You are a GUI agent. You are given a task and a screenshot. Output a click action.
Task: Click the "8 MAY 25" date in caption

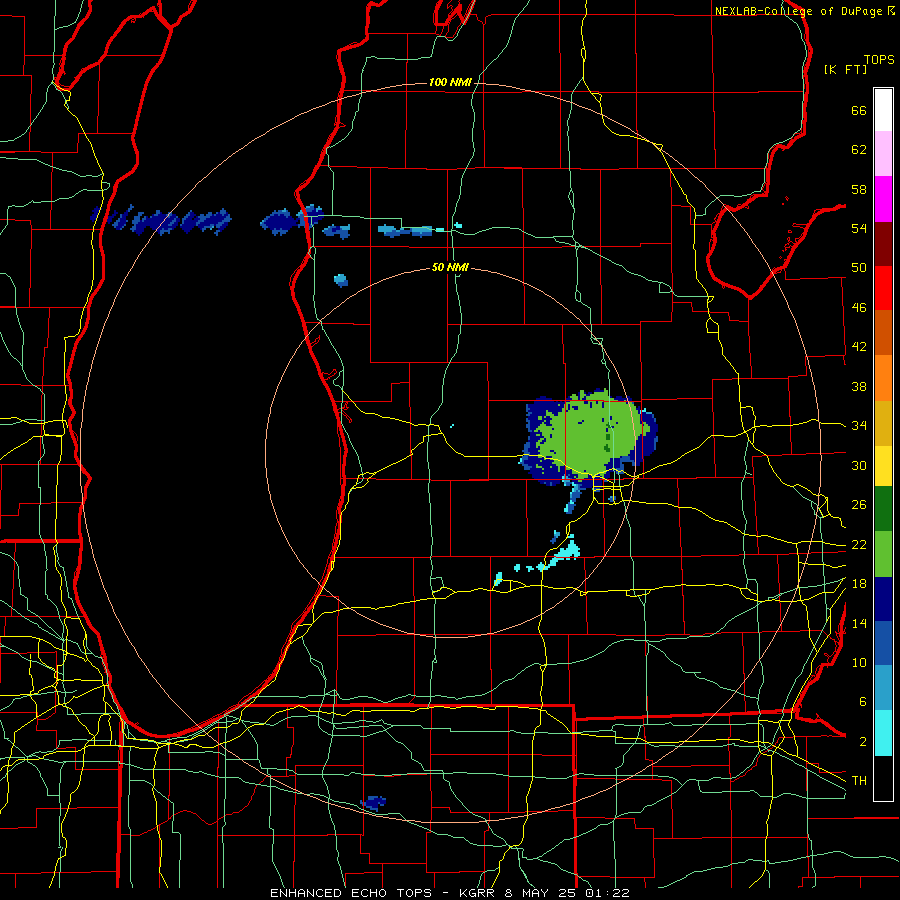tap(540, 893)
